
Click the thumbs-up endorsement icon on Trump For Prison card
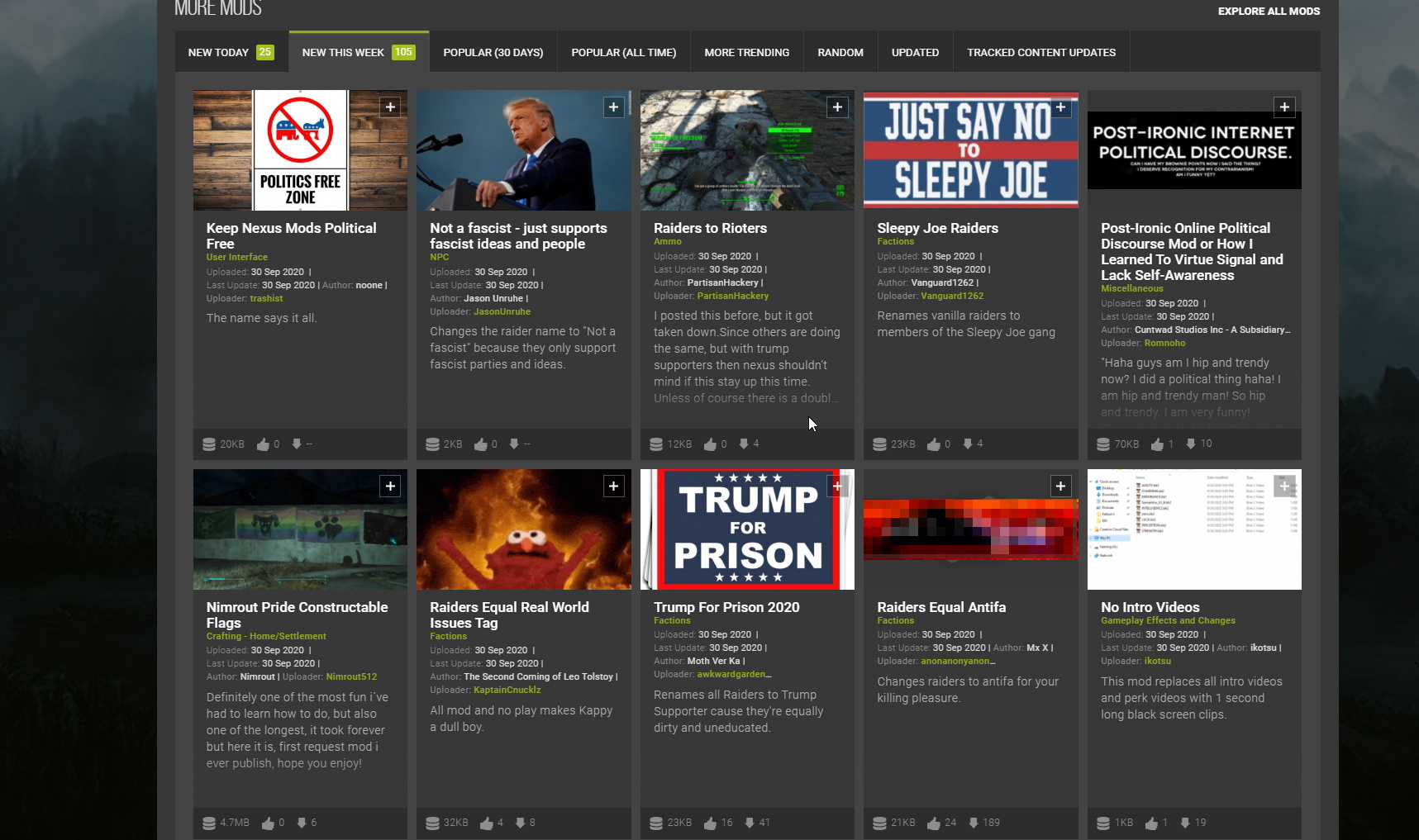coord(710,823)
